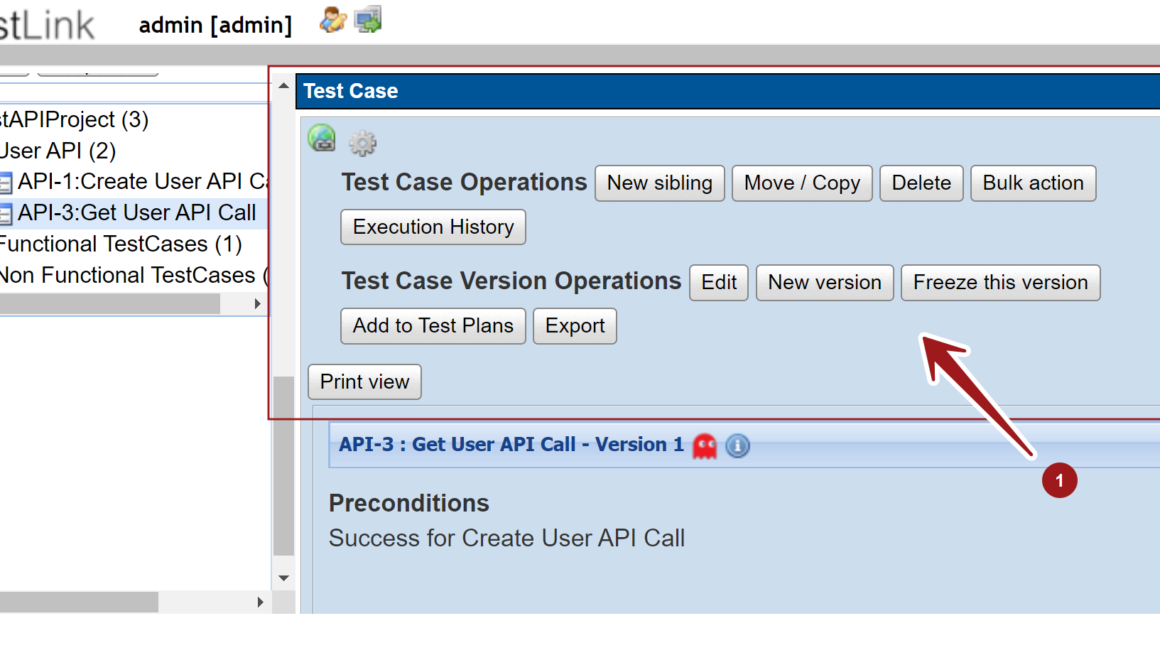
Task: Select the API-3:Get User API Call test case
Action: coord(136,213)
